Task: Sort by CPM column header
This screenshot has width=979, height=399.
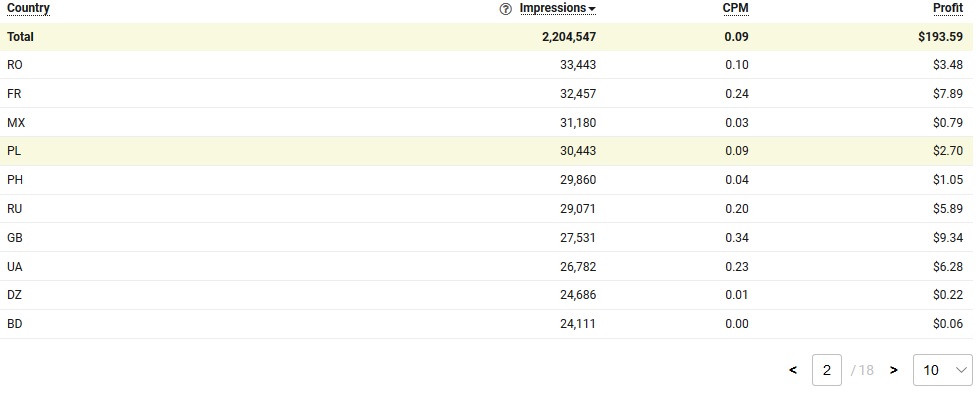Action: [735, 8]
